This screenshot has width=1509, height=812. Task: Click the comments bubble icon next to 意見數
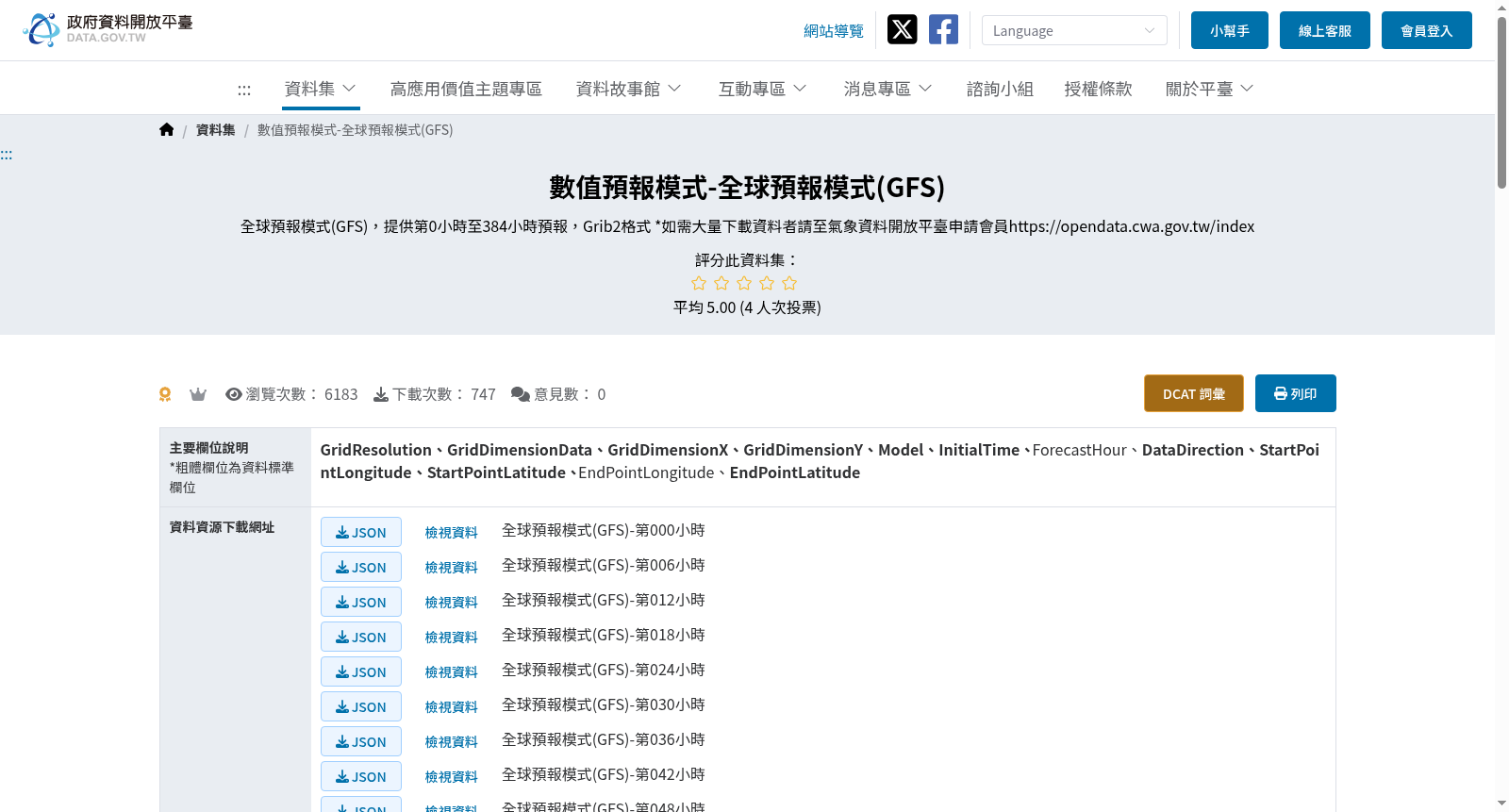click(x=521, y=394)
